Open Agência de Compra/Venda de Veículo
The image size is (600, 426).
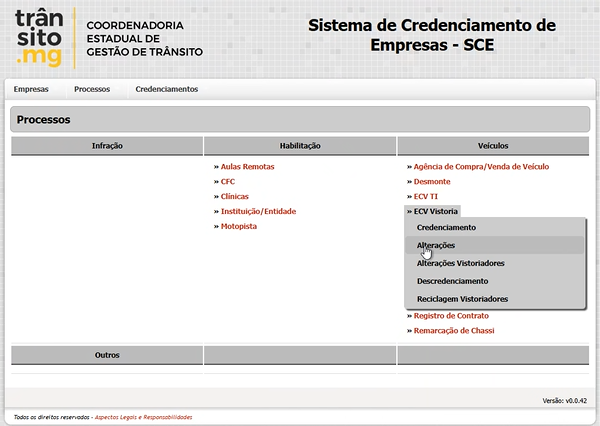[481, 166]
